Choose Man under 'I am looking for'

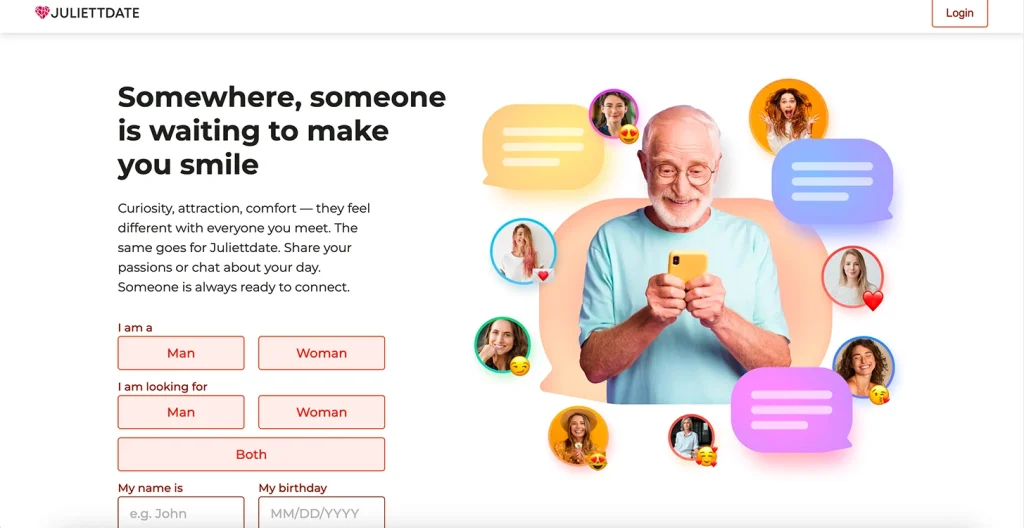point(181,412)
